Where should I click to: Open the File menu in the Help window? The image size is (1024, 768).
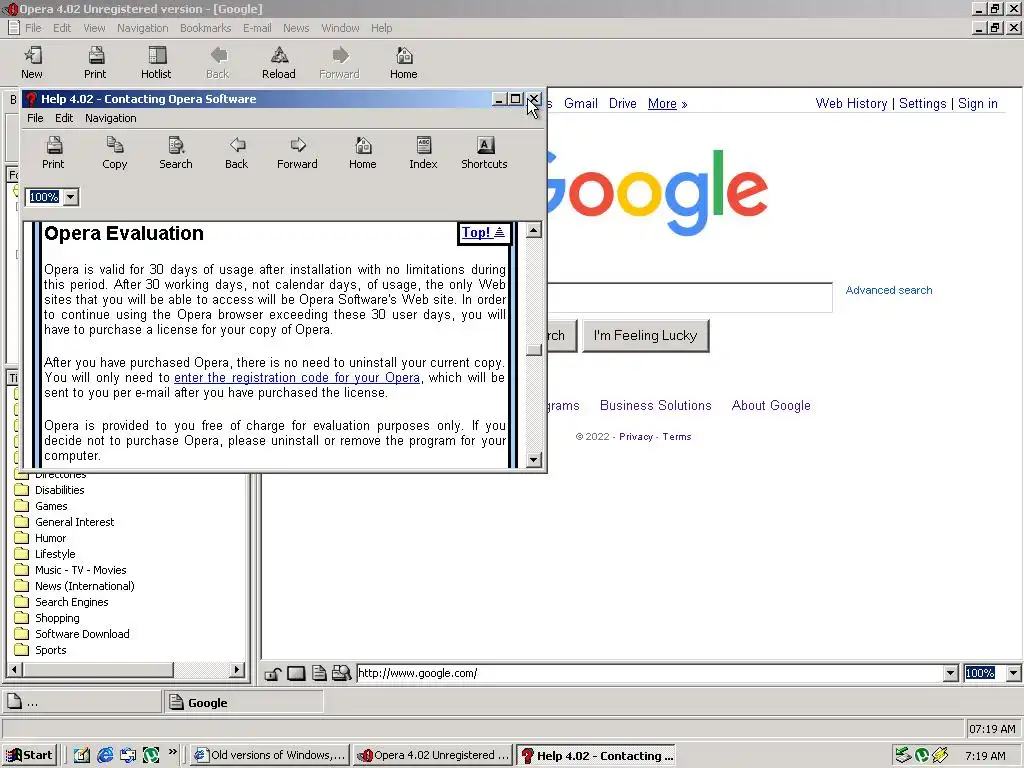35,118
